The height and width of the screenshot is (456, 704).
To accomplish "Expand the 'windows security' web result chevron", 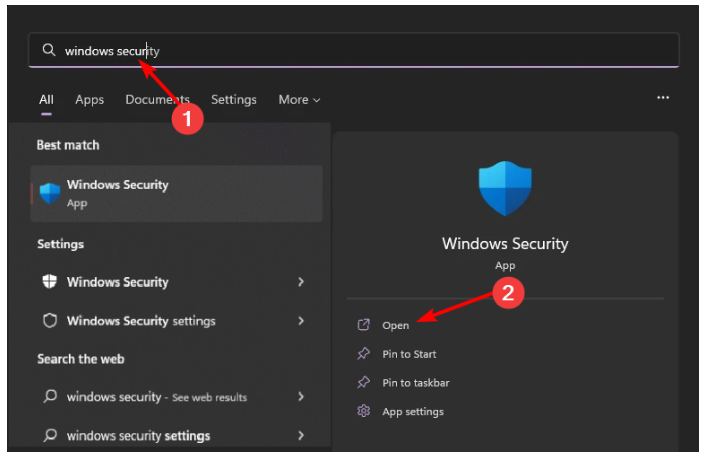I will point(301,397).
